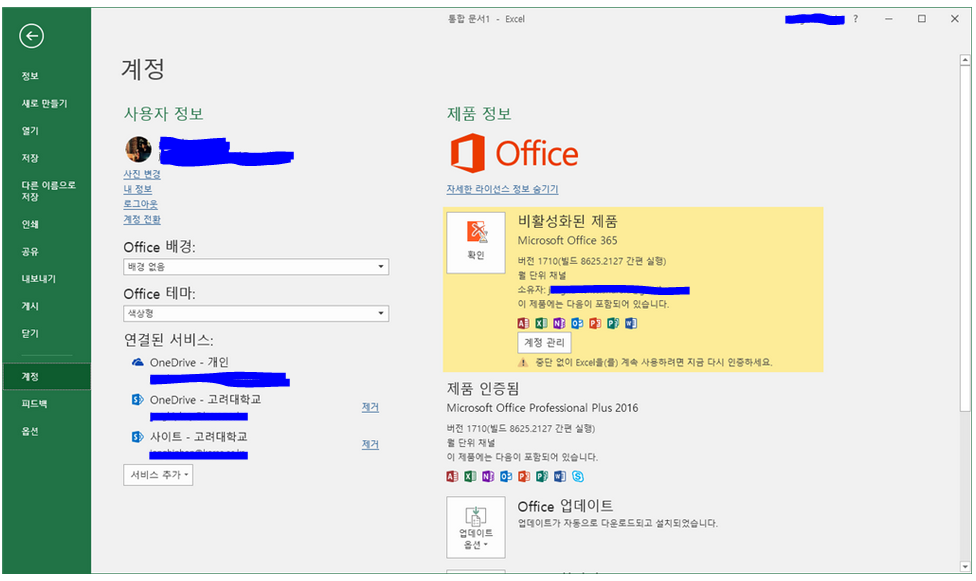The image size is (976, 581).
Task: Open the Office 테마 dropdown
Action: click(256, 313)
